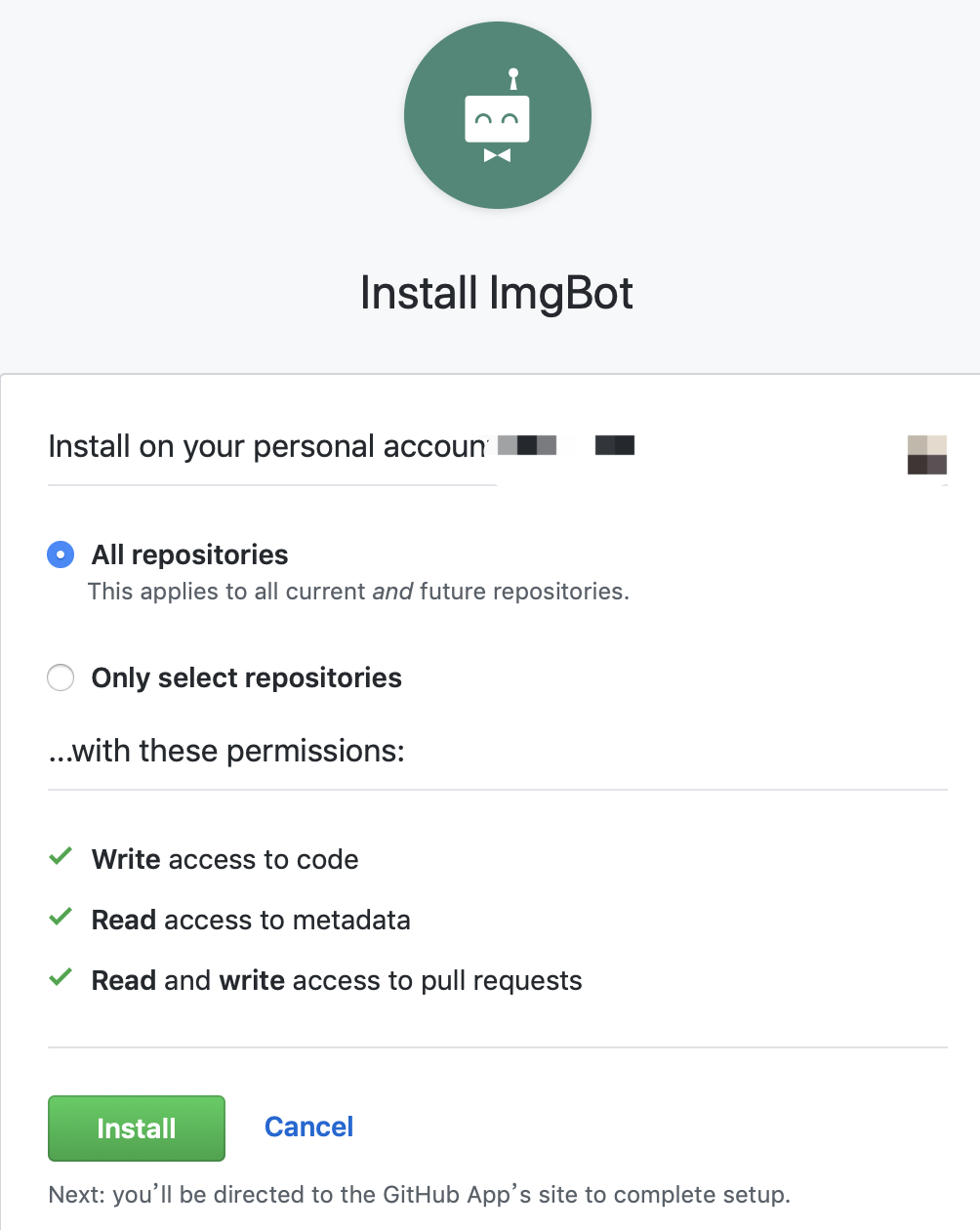Select the Only select repositories option
This screenshot has height=1230, width=980.
point(61,677)
